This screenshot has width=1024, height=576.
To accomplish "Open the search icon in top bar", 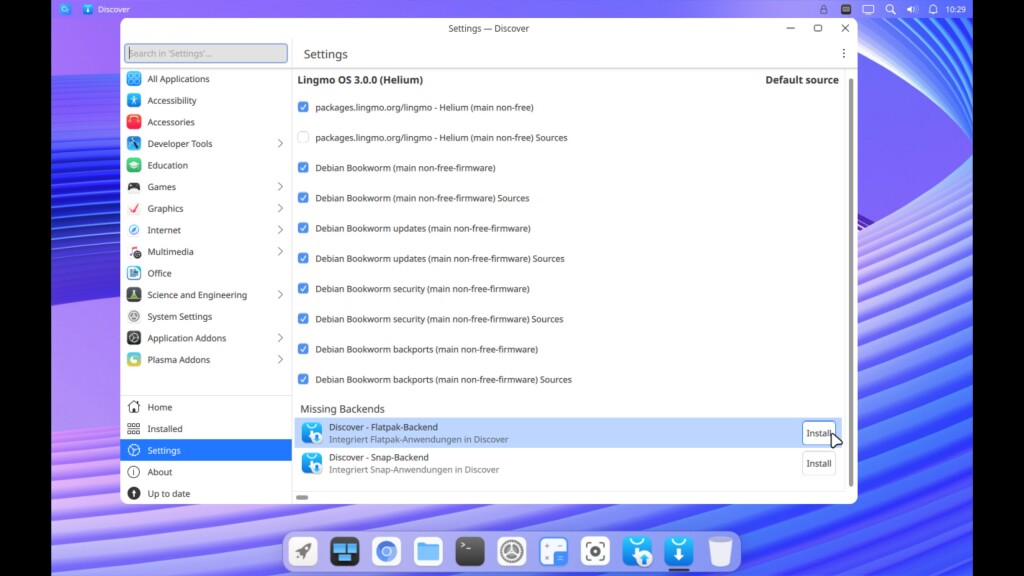I will click(890, 9).
